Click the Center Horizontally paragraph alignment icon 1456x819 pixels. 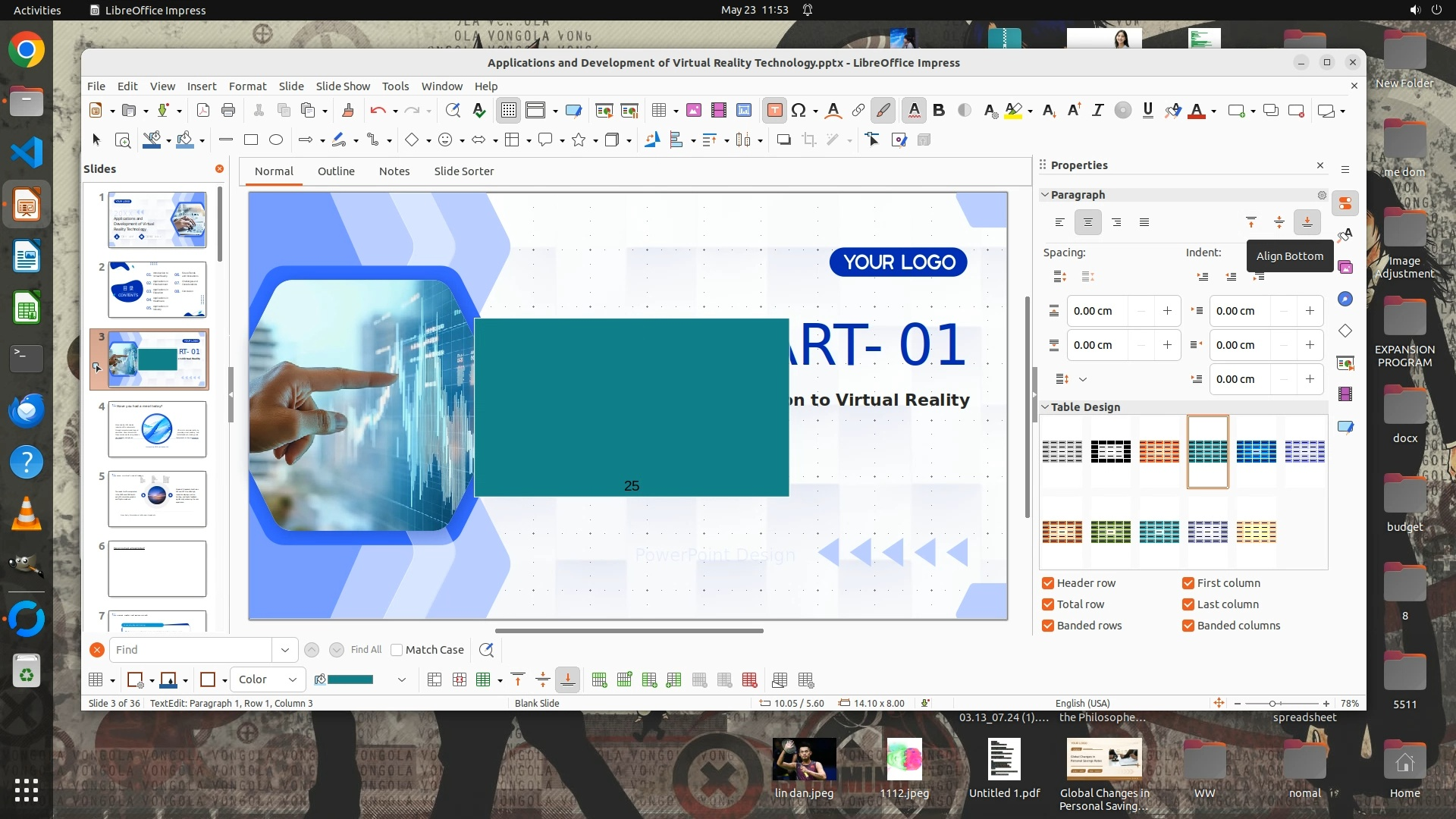click(1087, 222)
